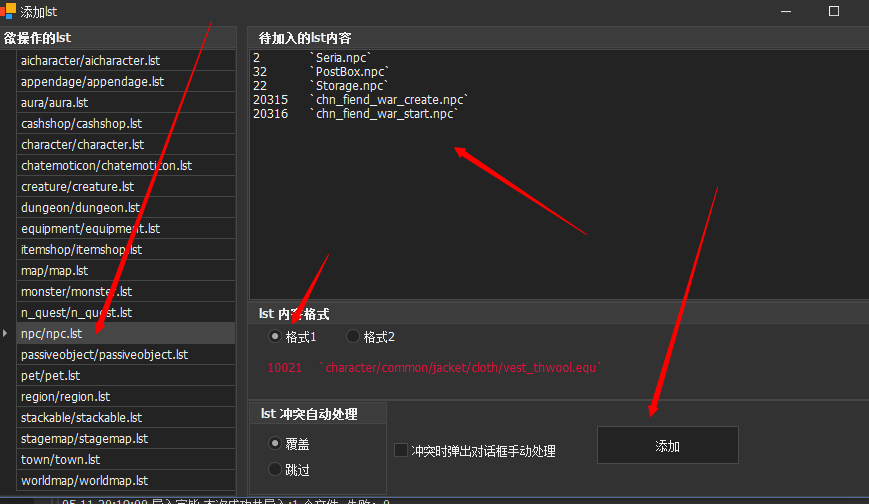The image size is (869, 504).
Task: Pick the monster/monster.lst entry
Action: [76, 292]
